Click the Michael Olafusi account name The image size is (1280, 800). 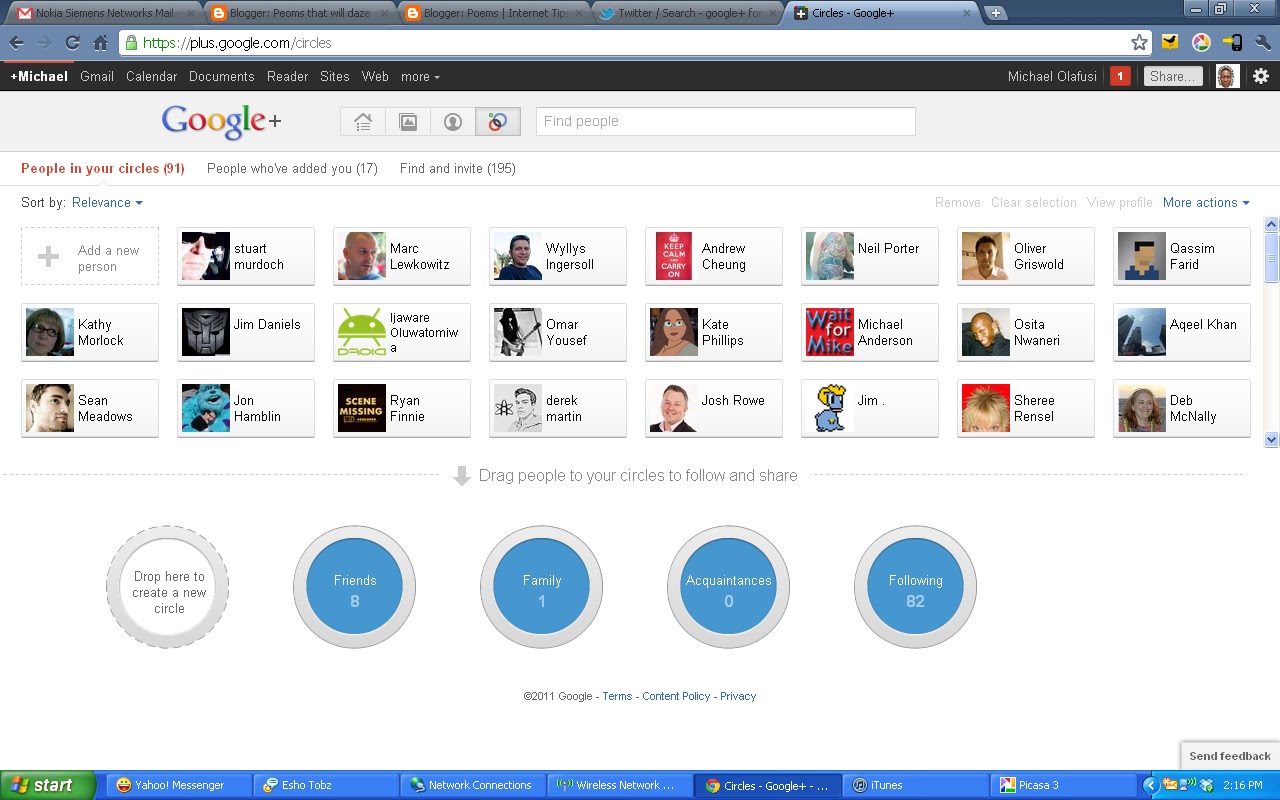click(x=1052, y=76)
